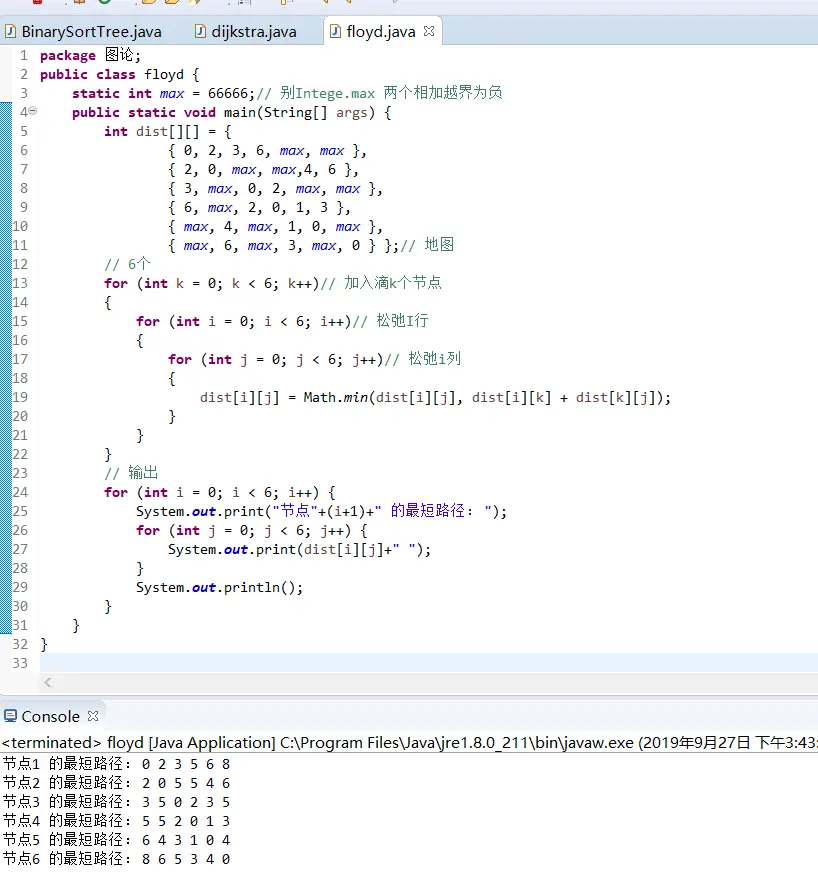Click line number 19 in the gutter

pyautogui.click(x=20, y=397)
